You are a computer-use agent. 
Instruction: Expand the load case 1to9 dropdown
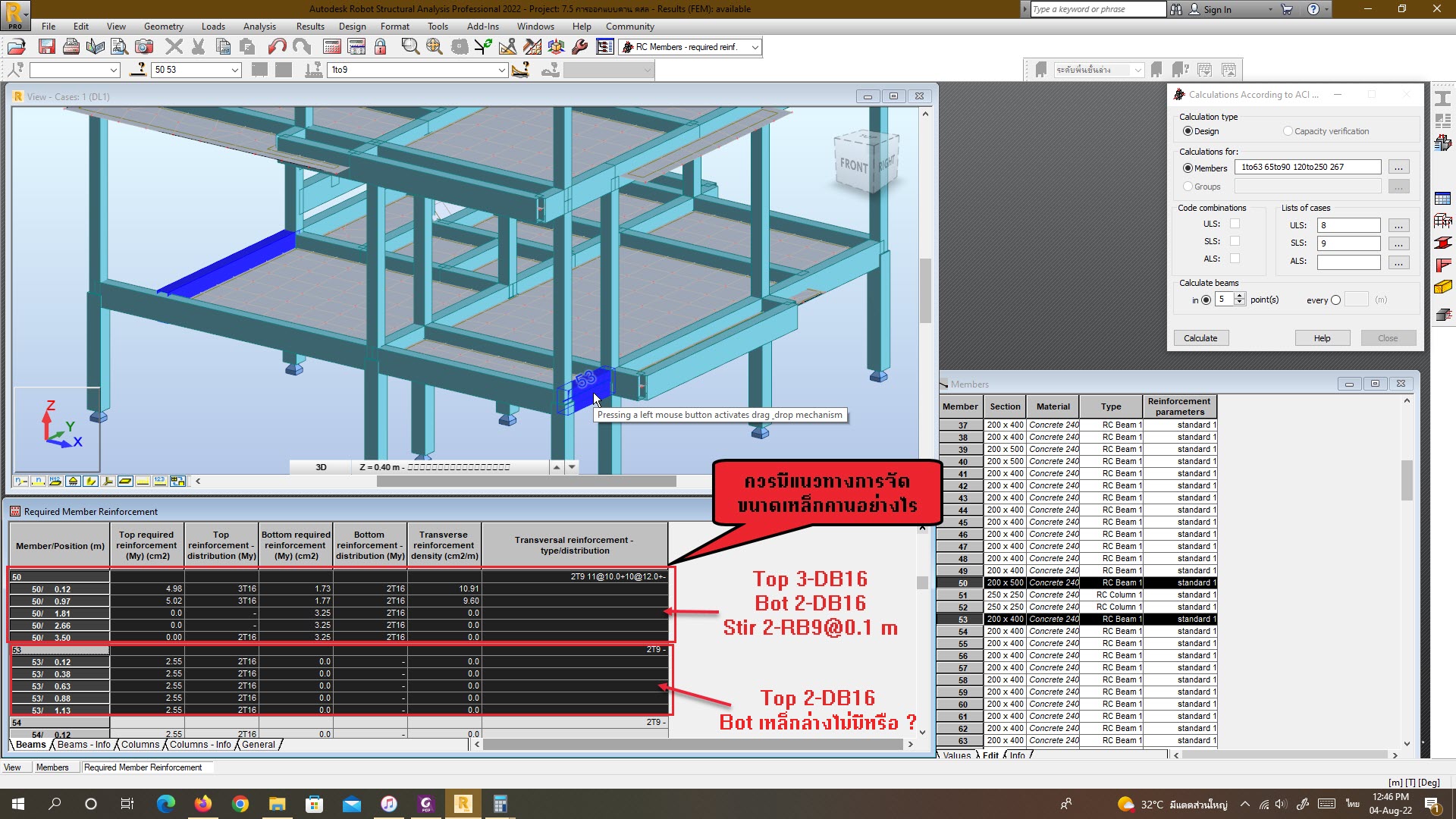coord(501,70)
